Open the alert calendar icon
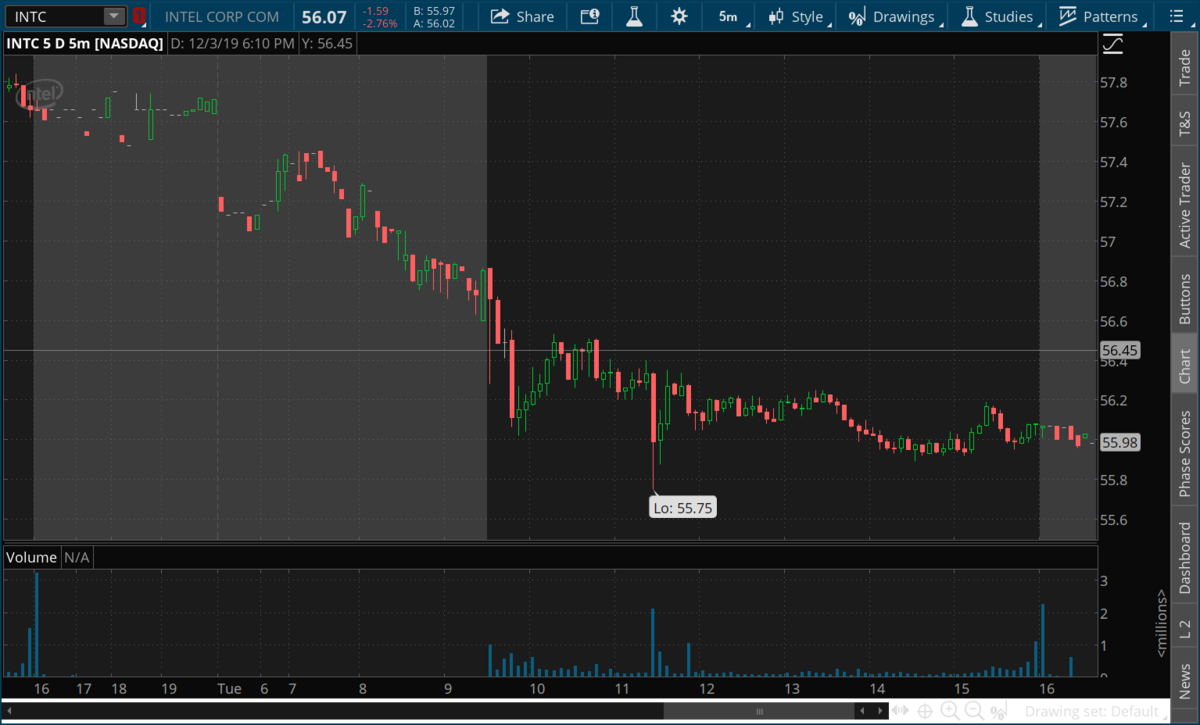Screen dimensions: 1200x725 click(x=590, y=16)
